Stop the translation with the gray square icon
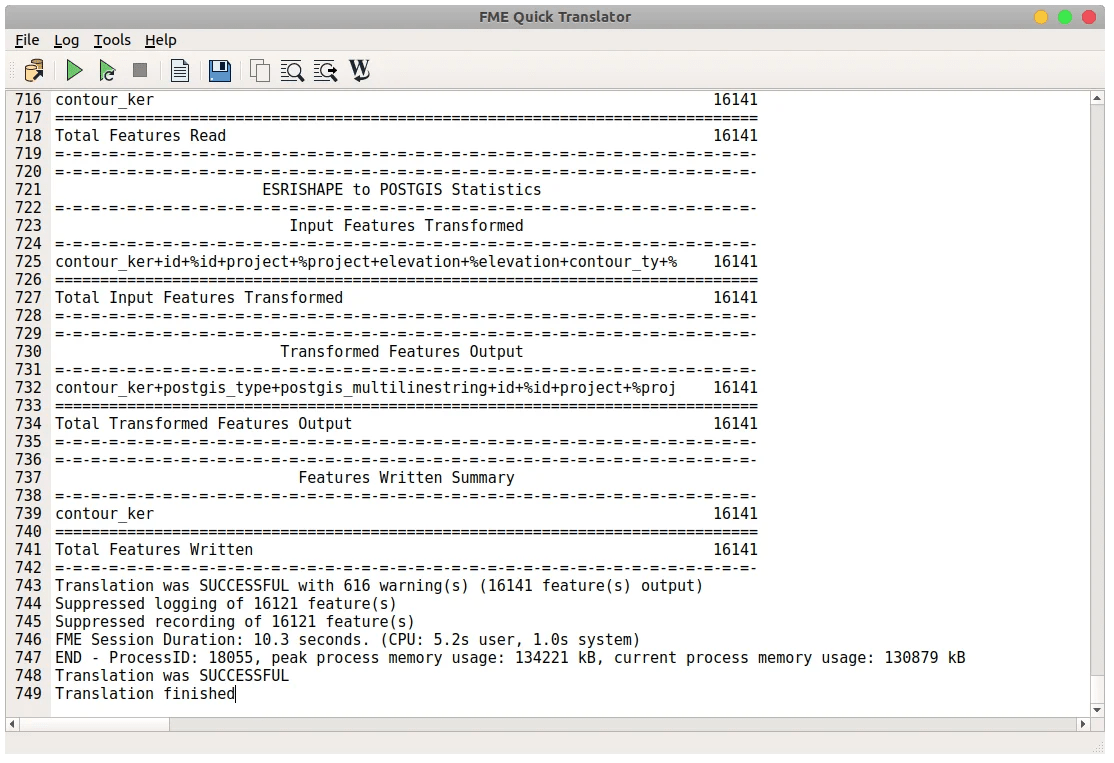1114x763 pixels. pos(140,70)
